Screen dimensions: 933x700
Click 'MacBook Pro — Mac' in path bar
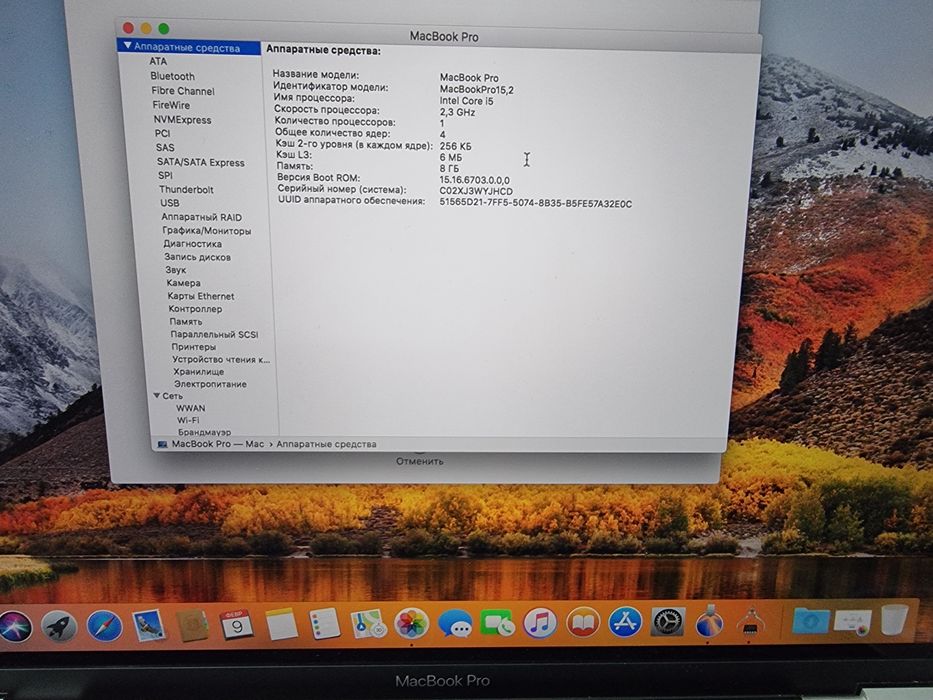218,444
